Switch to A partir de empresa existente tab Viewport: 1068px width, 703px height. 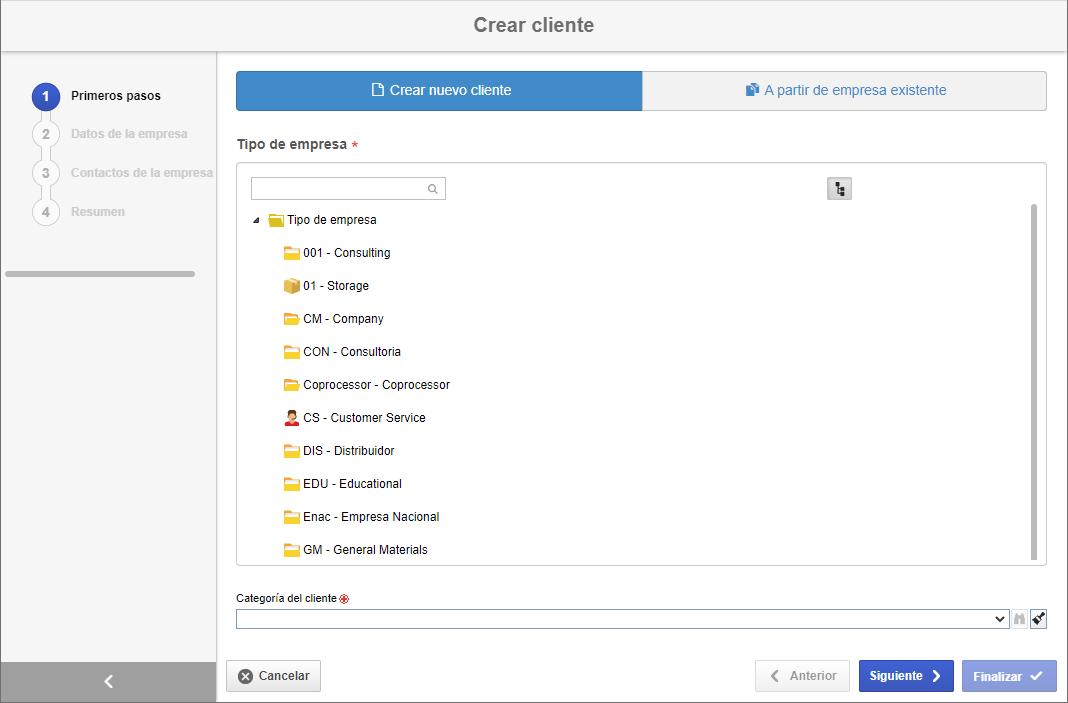pyautogui.click(x=845, y=91)
